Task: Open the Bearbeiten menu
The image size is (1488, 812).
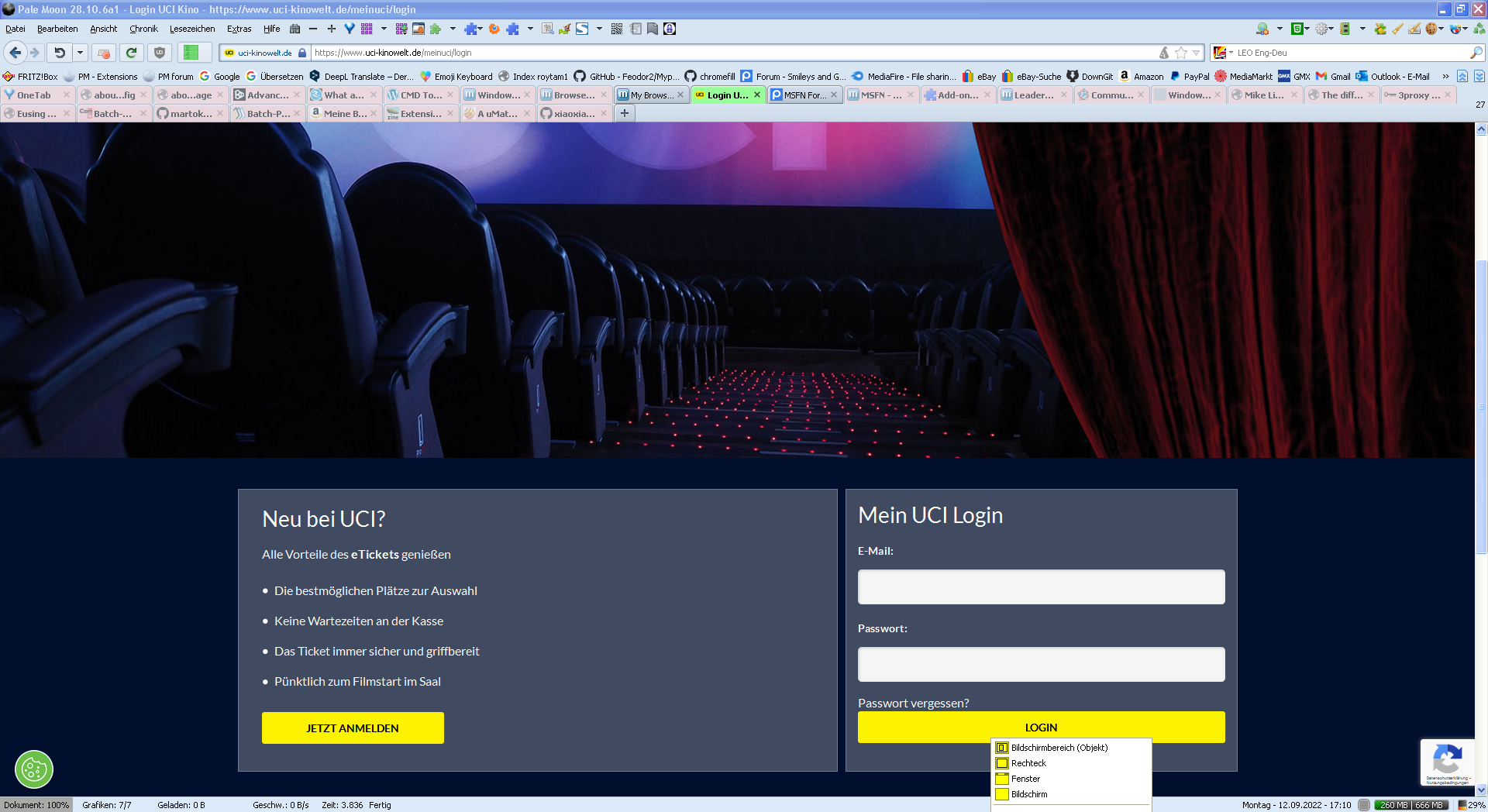Action: pos(57,29)
